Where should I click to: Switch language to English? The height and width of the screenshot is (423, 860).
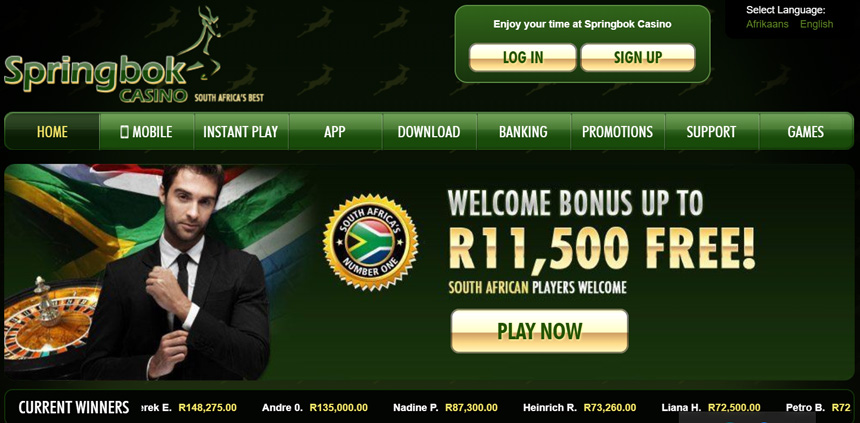point(816,24)
